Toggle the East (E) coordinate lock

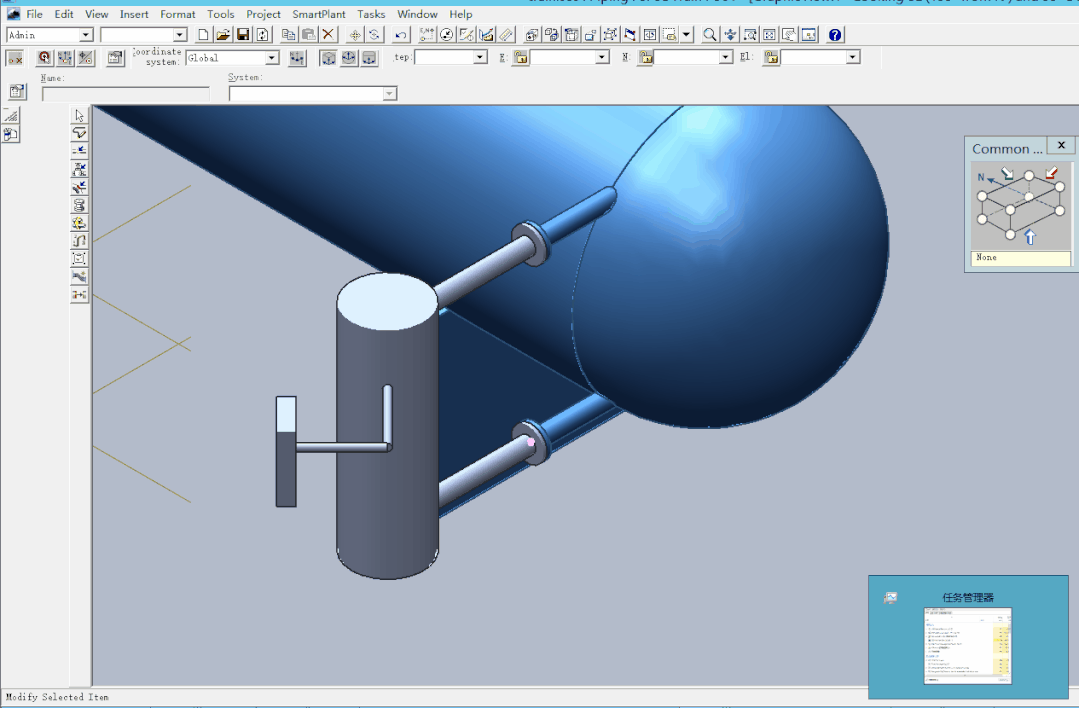pos(521,57)
